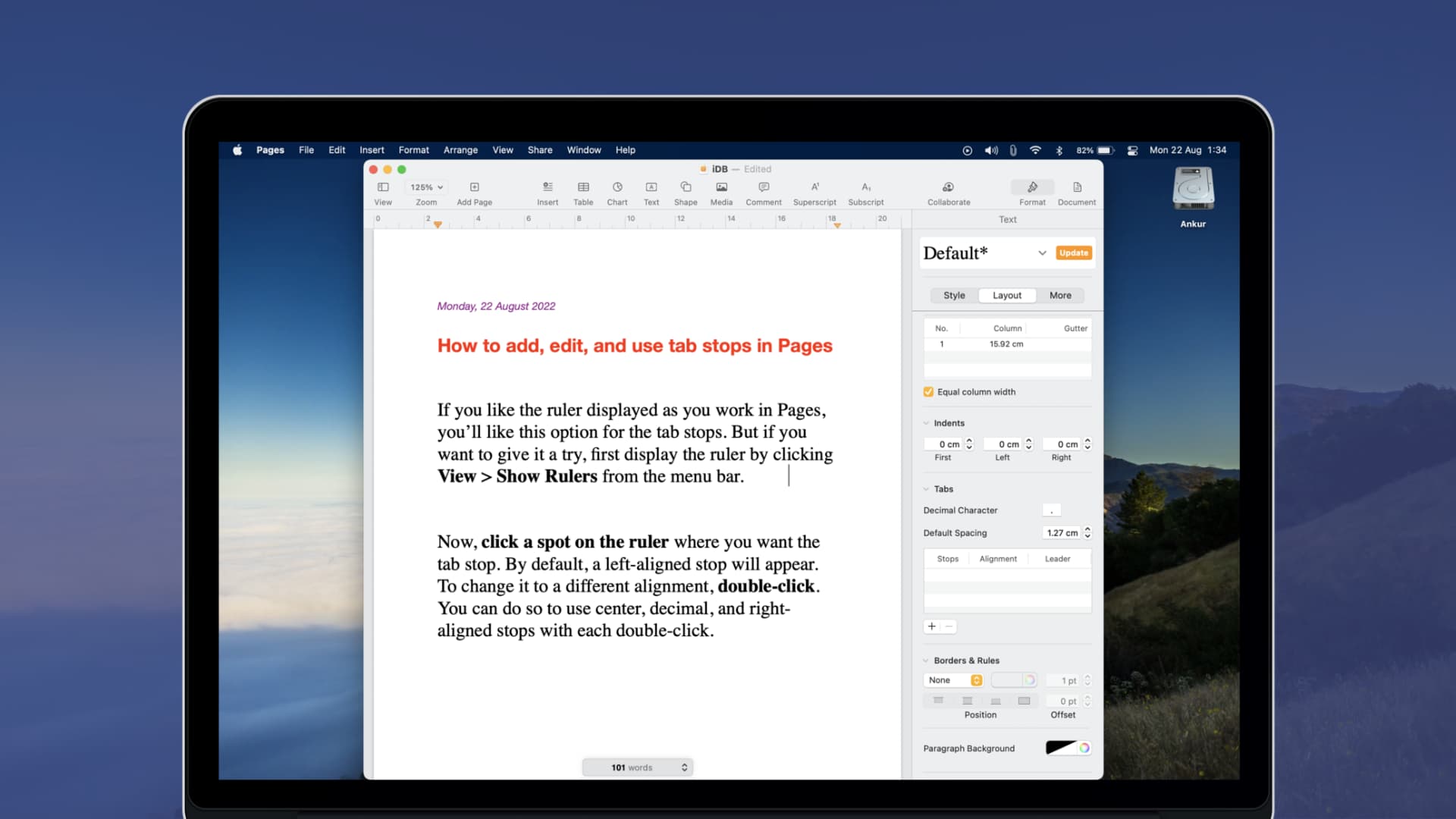Add a Chart using the toolbar icon
Viewport: 1456px width, 819px height.
pos(617,187)
